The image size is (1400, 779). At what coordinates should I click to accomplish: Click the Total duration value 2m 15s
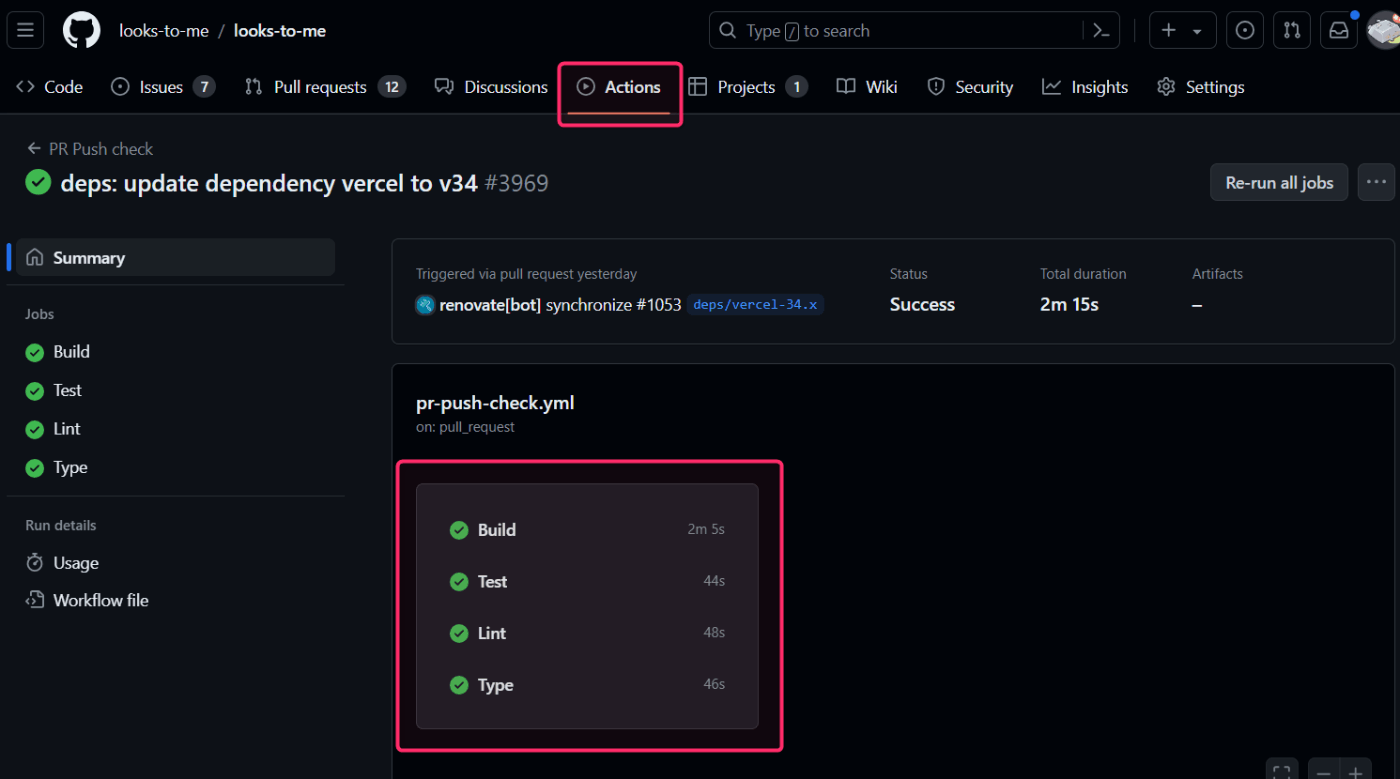tap(1069, 305)
